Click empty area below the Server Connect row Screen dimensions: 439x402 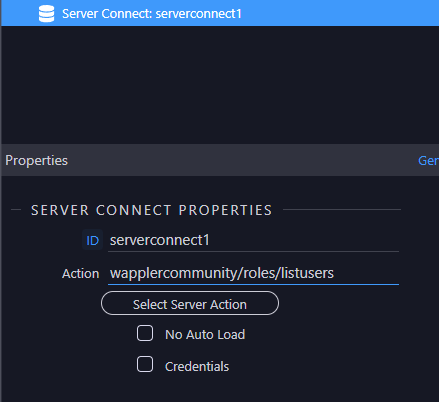(x=220, y=85)
